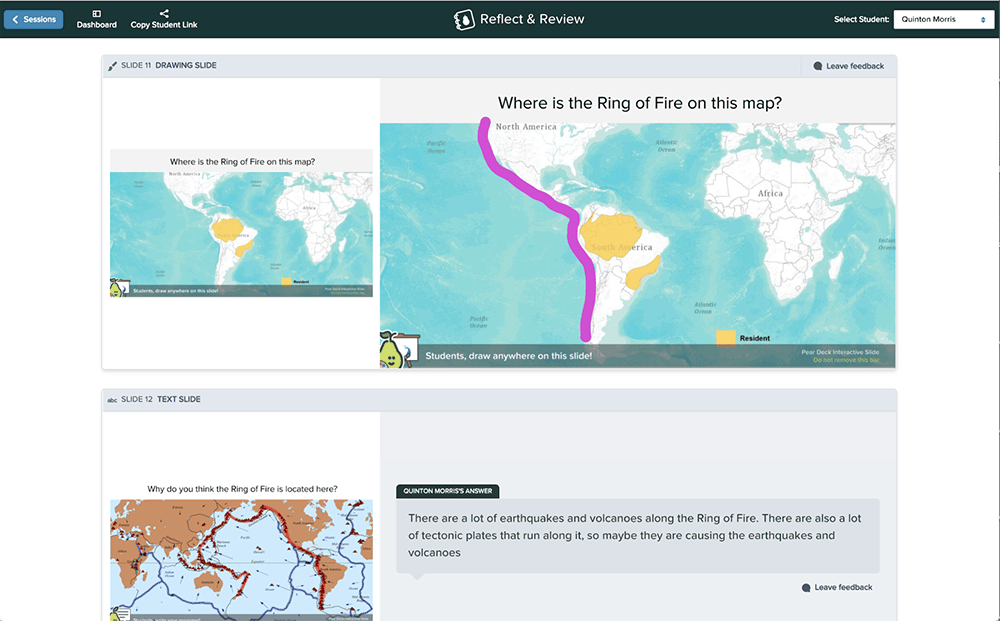
Task: Go back to Sessions
Action: (33, 19)
